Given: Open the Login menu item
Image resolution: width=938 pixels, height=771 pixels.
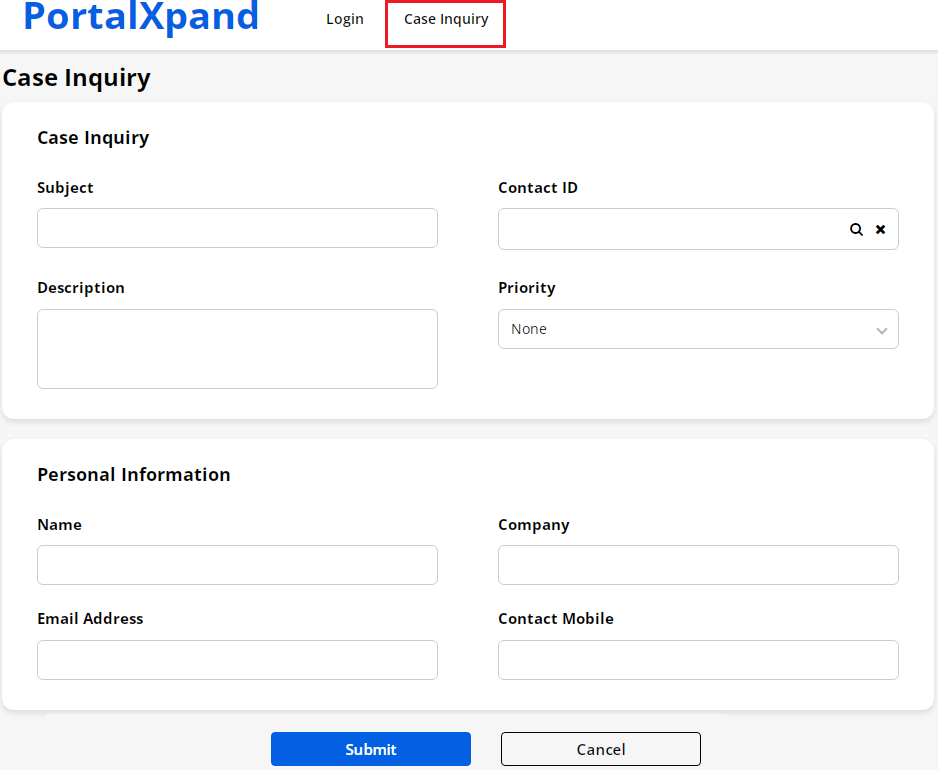Looking at the screenshot, I should [345, 19].
